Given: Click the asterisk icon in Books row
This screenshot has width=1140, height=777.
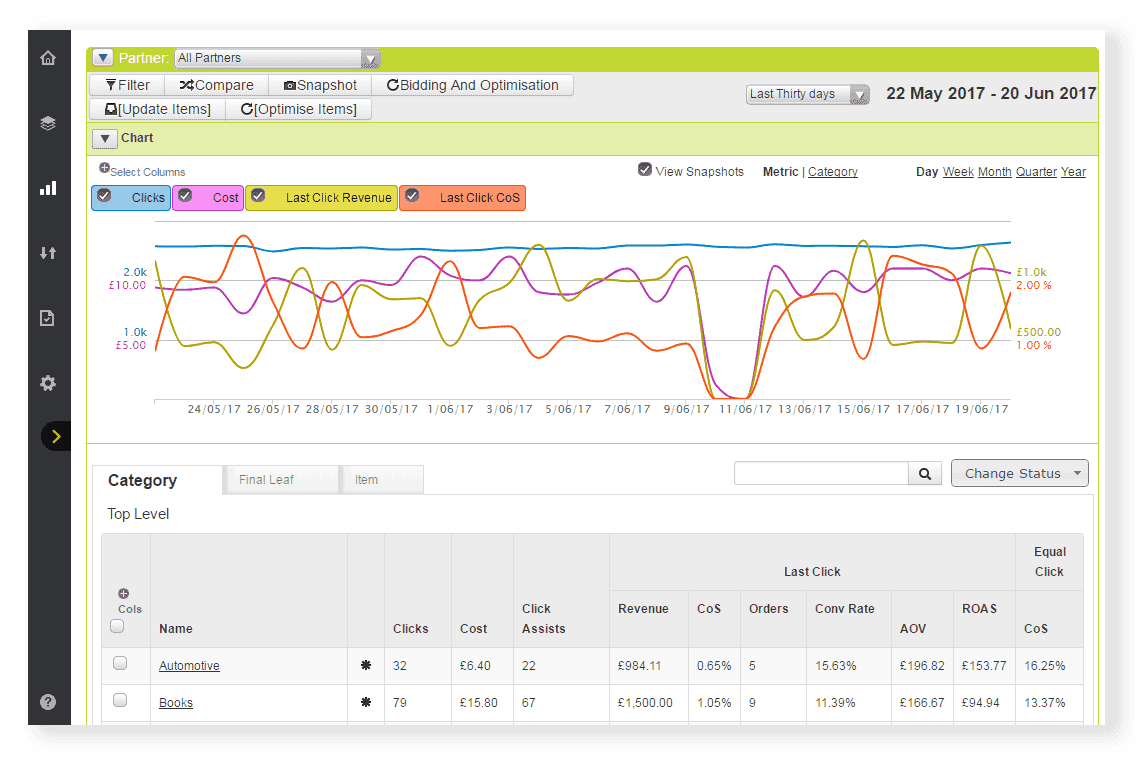Looking at the screenshot, I should [366, 702].
